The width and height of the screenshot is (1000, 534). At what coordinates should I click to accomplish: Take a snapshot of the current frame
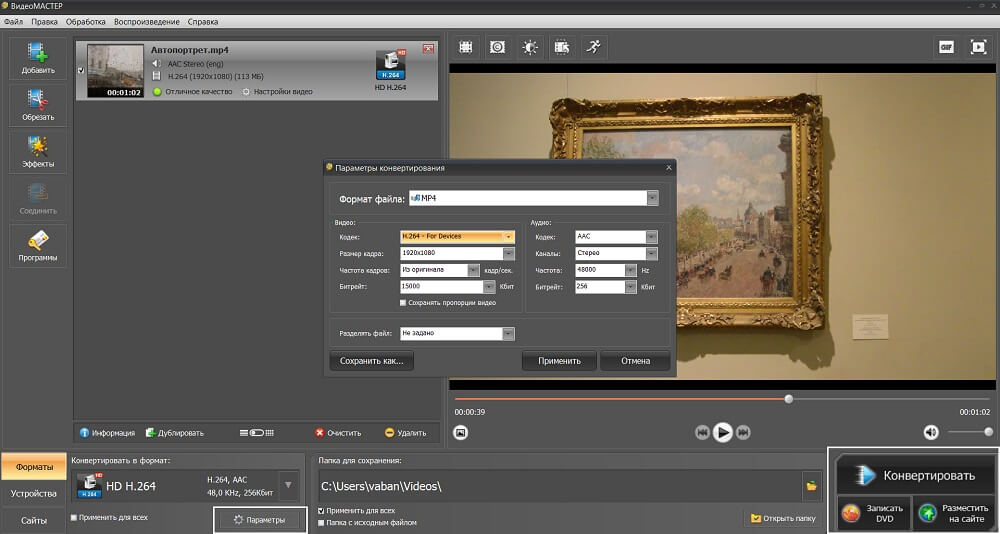tap(460, 433)
